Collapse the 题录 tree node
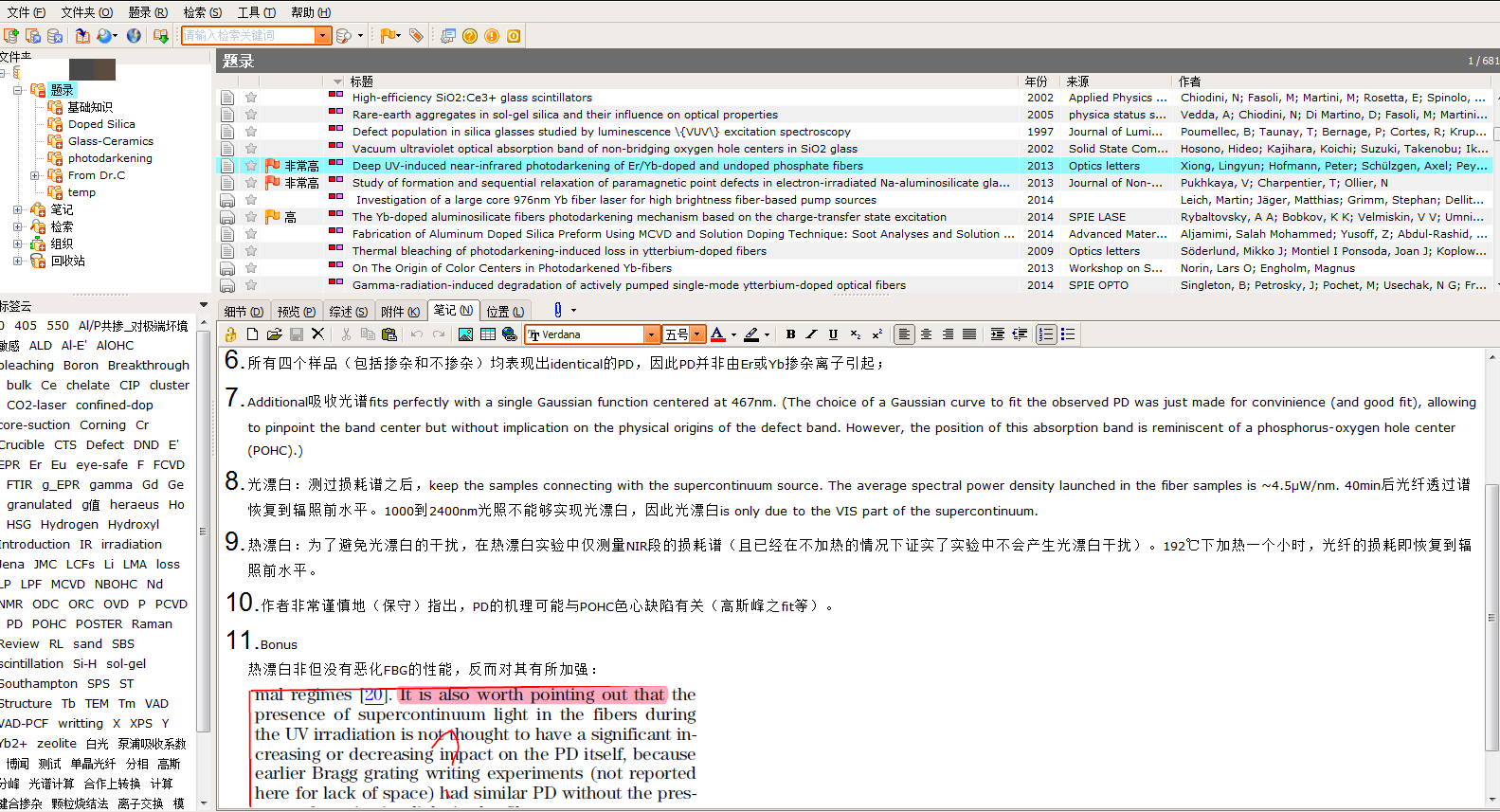This screenshot has height=812, width=1500. (x=17, y=90)
